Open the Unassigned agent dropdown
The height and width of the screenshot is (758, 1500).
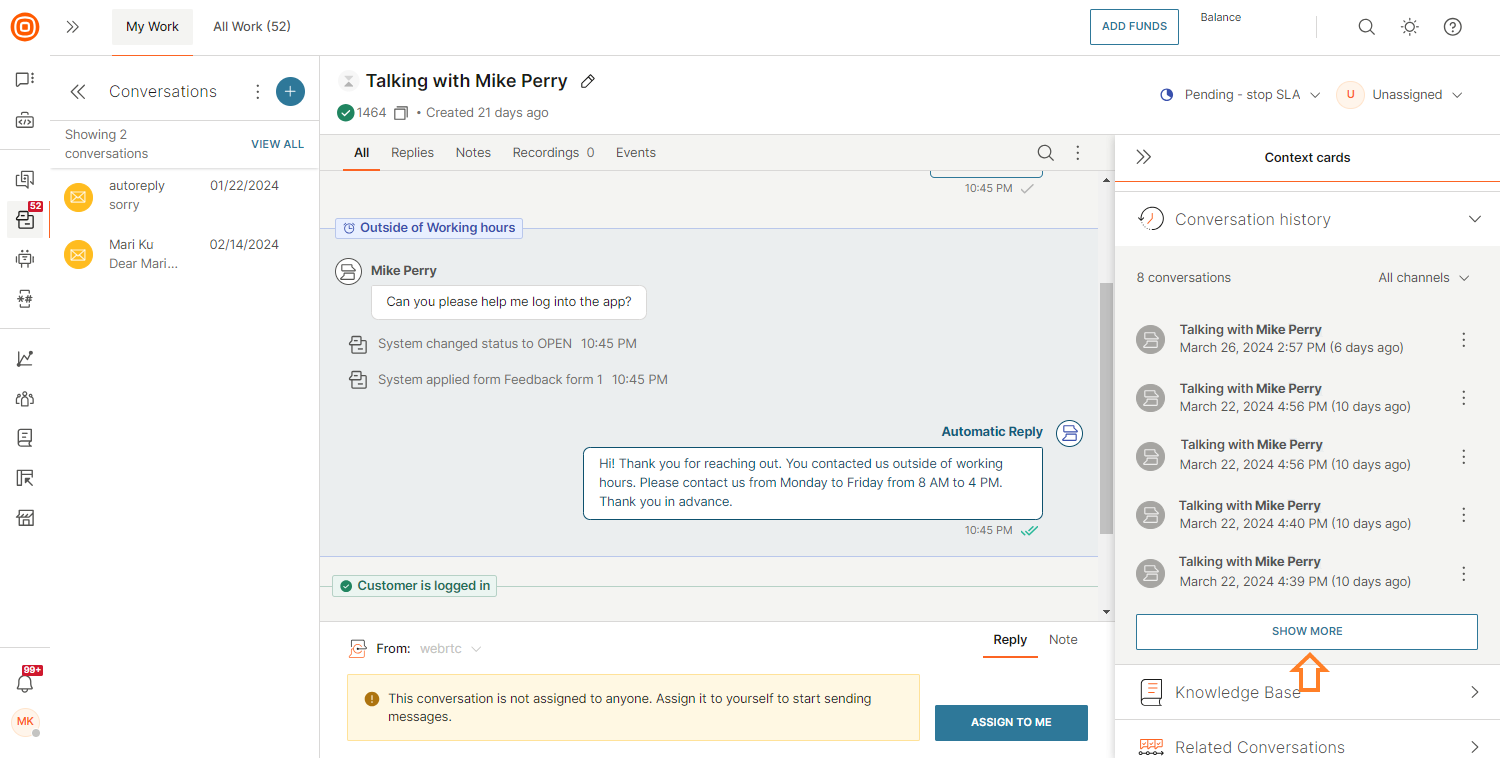(x=1400, y=95)
